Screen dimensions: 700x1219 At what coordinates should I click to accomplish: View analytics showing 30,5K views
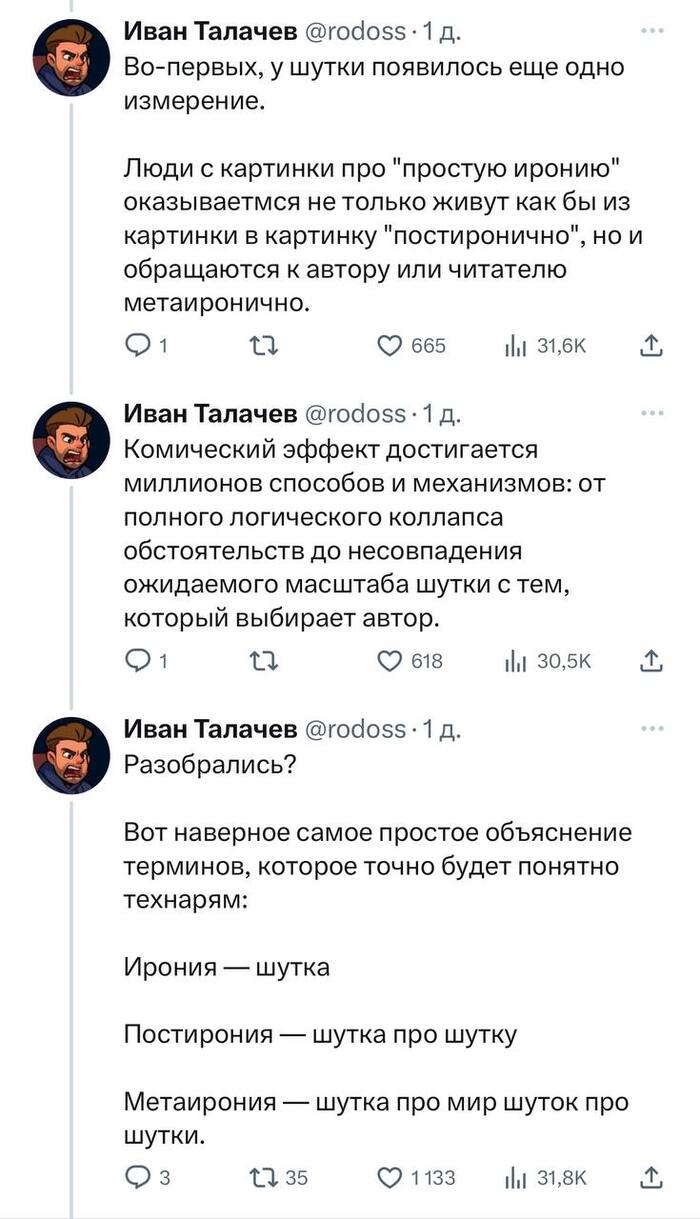click(x=514, y=661)
